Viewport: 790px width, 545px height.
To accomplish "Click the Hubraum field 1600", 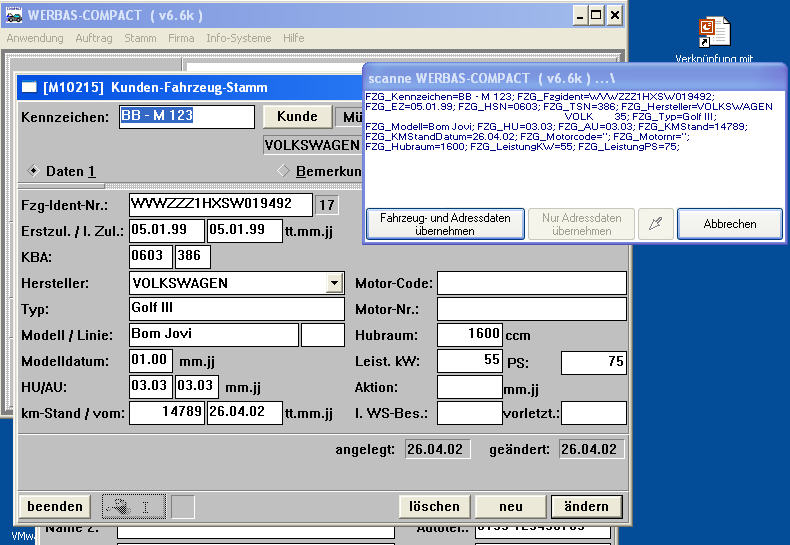I will [470, 335].
